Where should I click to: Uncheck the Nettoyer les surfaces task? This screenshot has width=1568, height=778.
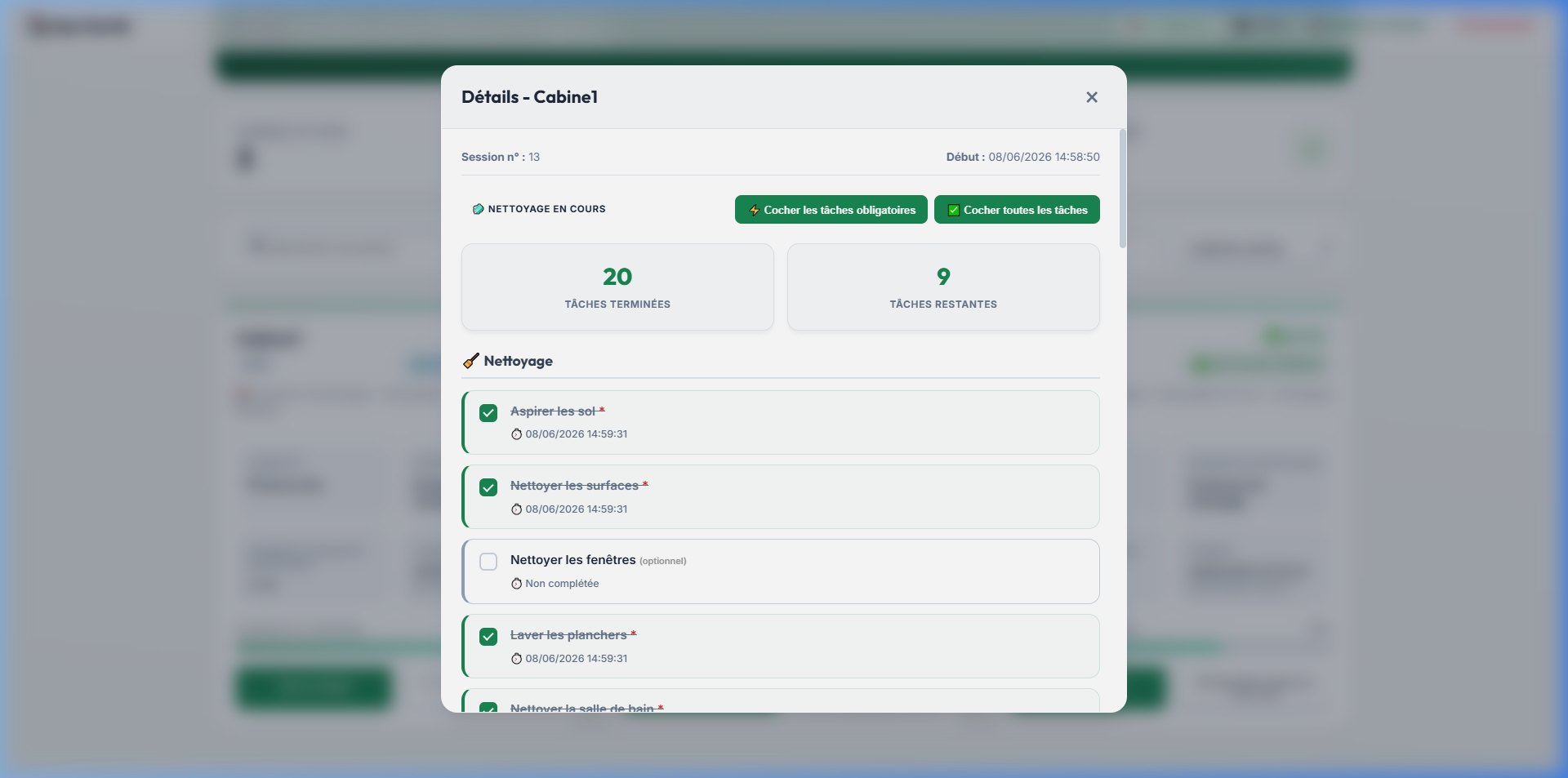point(488,487)
